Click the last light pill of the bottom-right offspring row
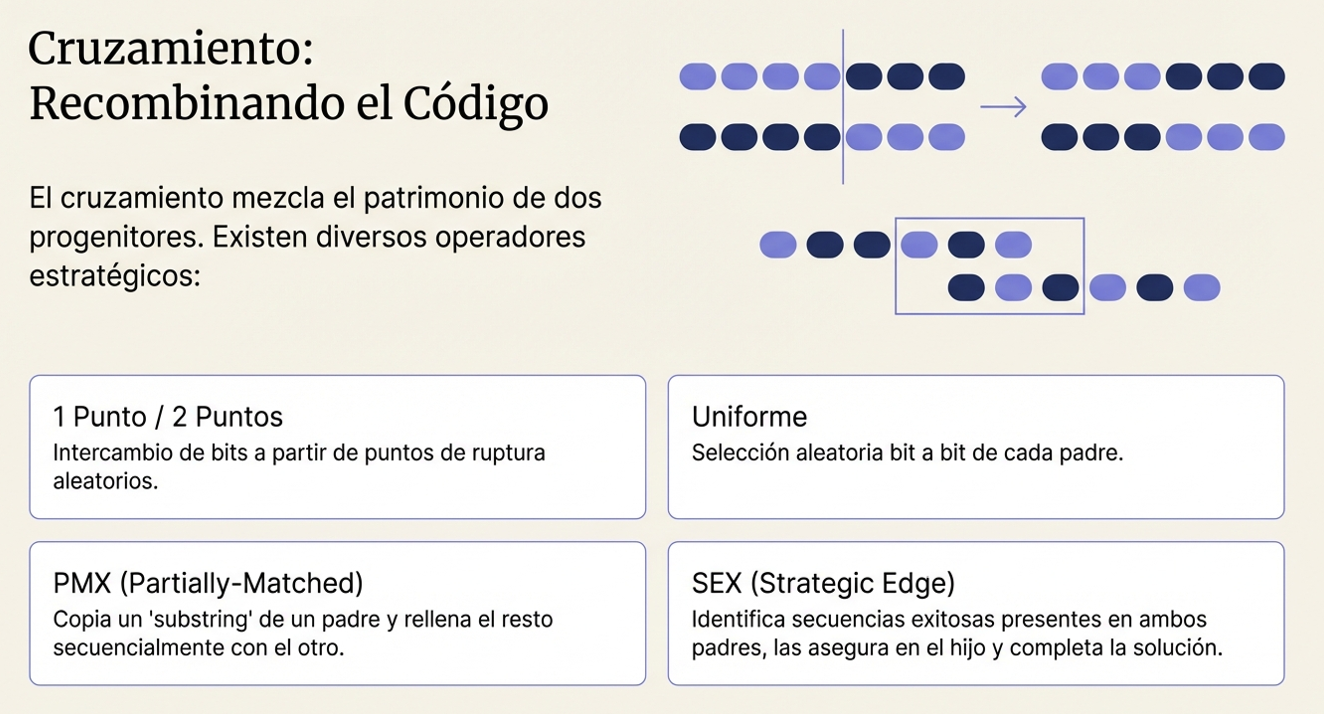Screen dimensions: 1324x714 1266,137
